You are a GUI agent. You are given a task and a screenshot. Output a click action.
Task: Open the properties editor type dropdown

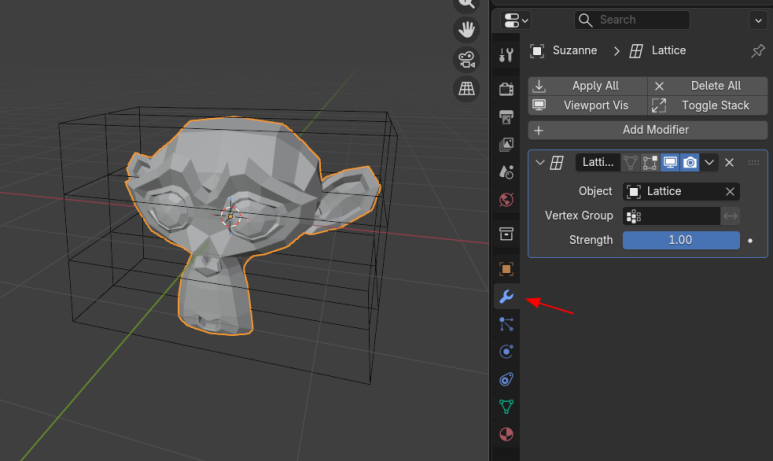click(x=516, y=20)
